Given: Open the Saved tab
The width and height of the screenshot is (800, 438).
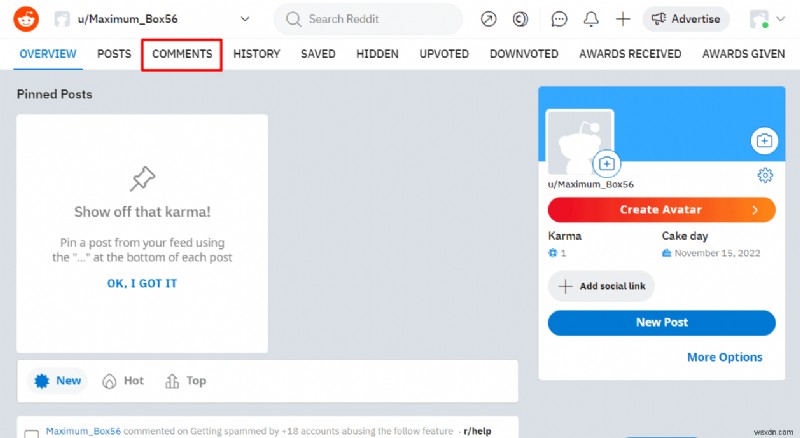Looking at the screenshot, I should (x=318, y=54).
